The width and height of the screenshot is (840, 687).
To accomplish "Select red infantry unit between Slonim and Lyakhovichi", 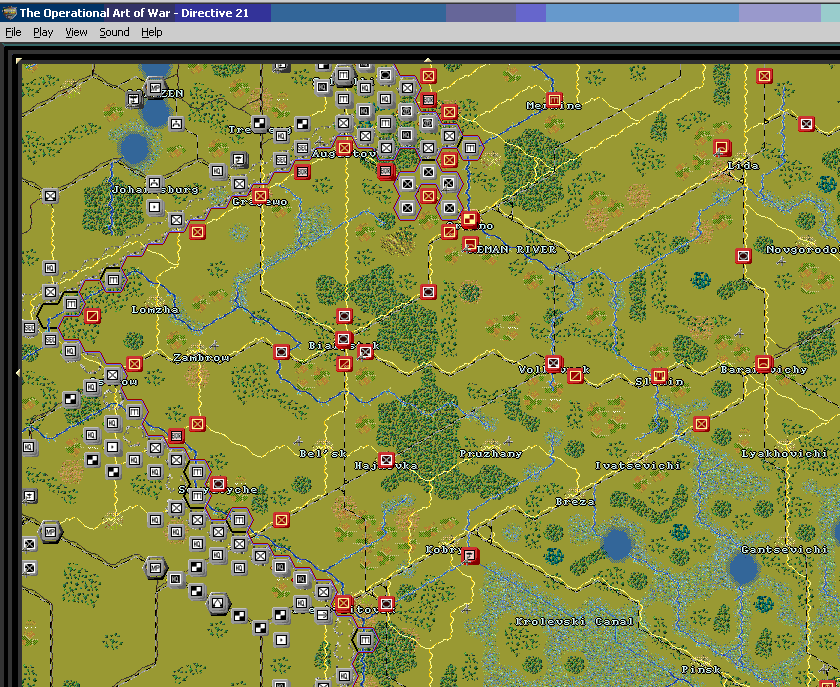I will 701,424.
